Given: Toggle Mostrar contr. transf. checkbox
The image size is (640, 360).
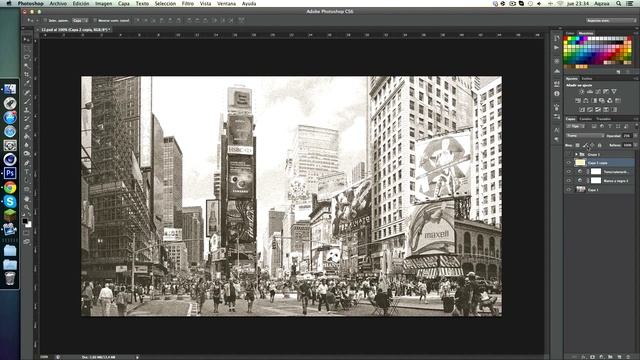Looking at the screenshot, I should 95,20.
